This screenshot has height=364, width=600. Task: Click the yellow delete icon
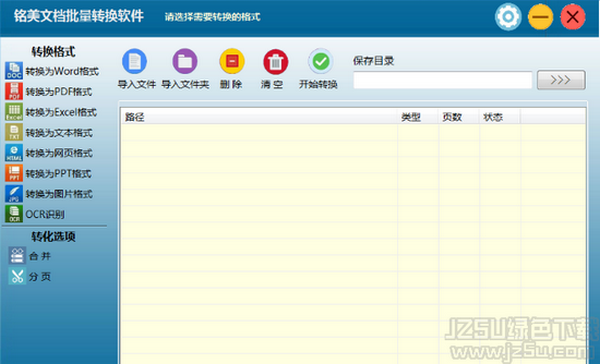[x=232, y=61]
